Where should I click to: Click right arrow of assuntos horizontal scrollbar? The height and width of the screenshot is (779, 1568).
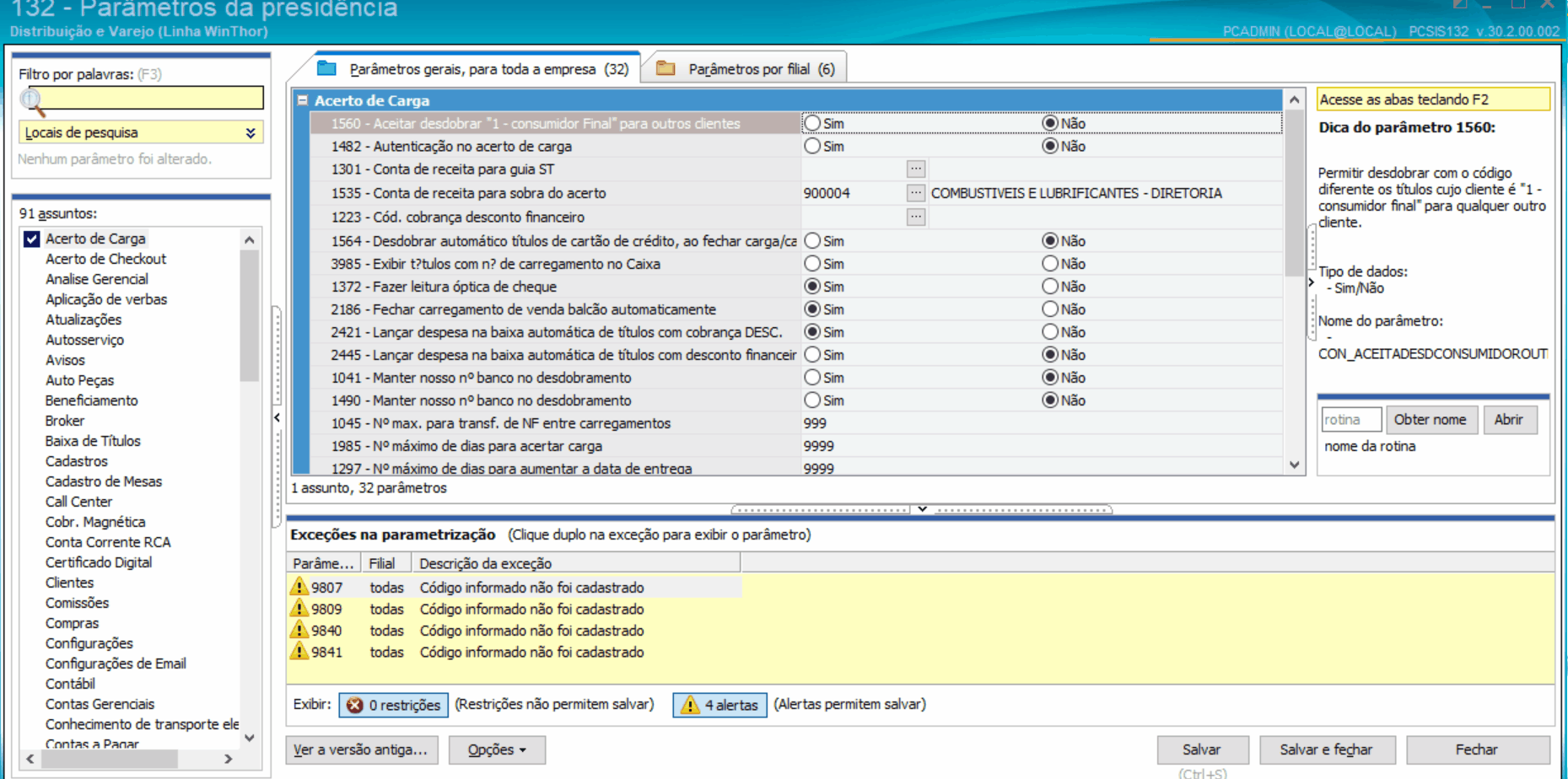pyautogui.click(x=228, y=759)
